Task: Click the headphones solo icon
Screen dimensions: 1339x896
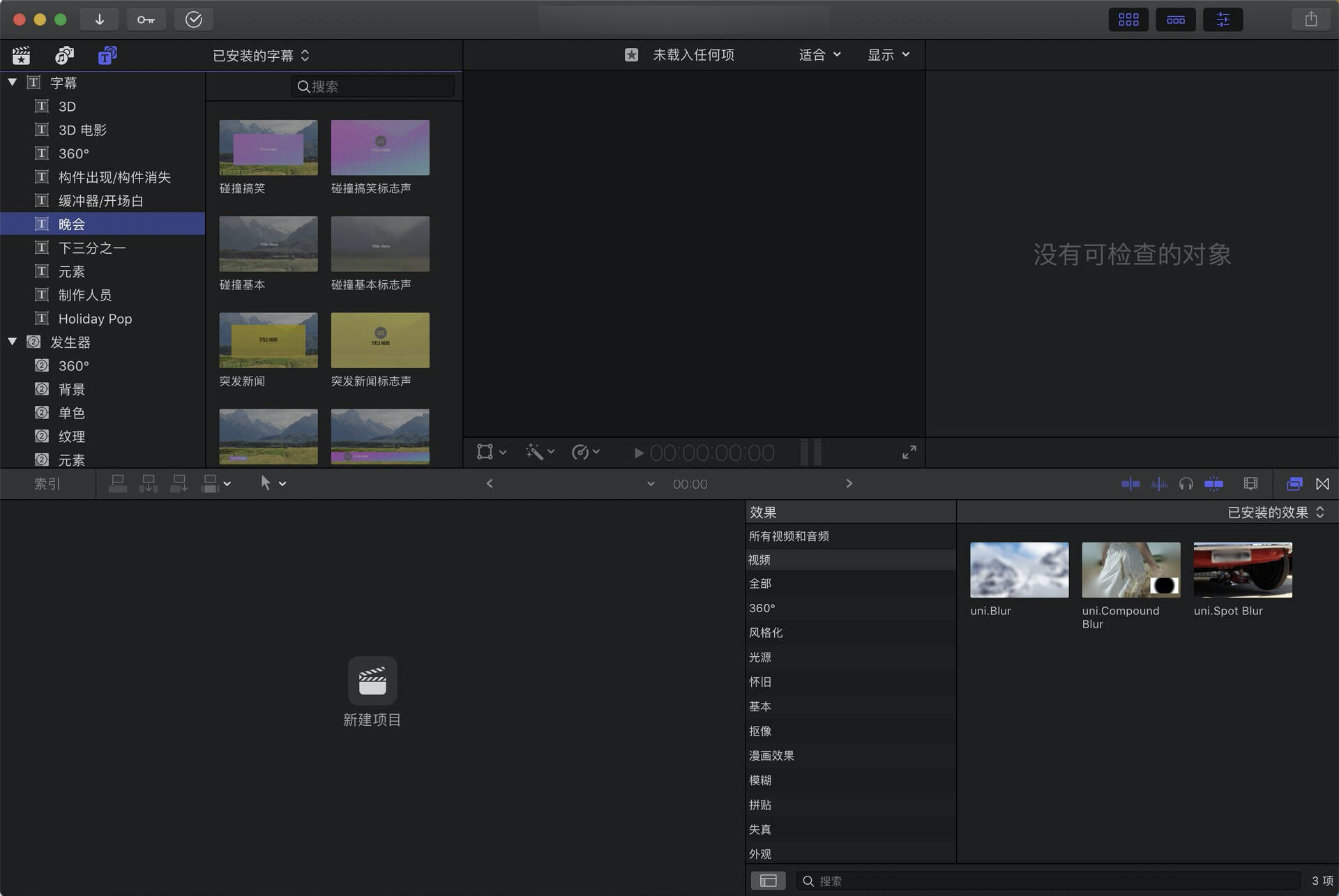Action: click(1186, 484)
